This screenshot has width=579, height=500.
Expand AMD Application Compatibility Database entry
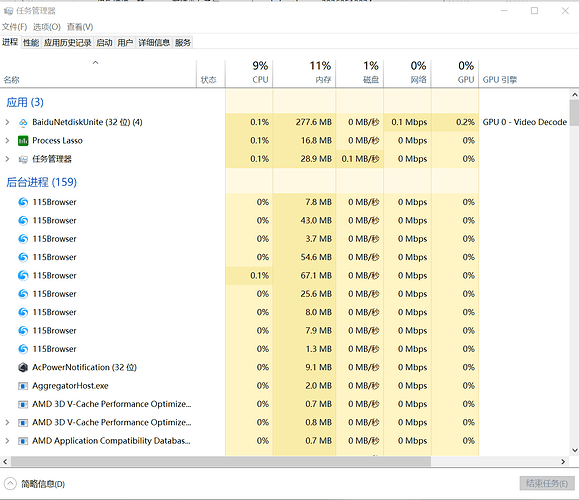[7, 441]
